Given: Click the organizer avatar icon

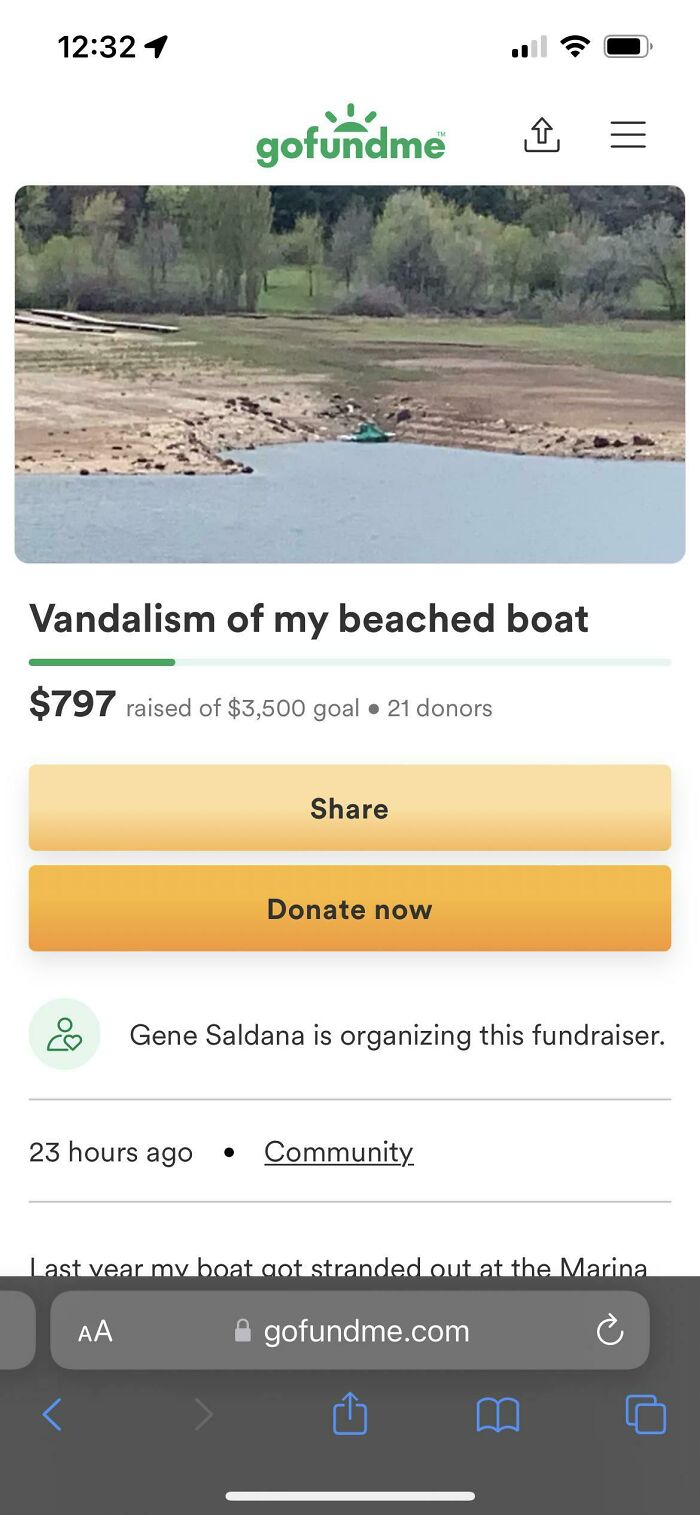Looking at the screenshot, I should pos(64,1035).
